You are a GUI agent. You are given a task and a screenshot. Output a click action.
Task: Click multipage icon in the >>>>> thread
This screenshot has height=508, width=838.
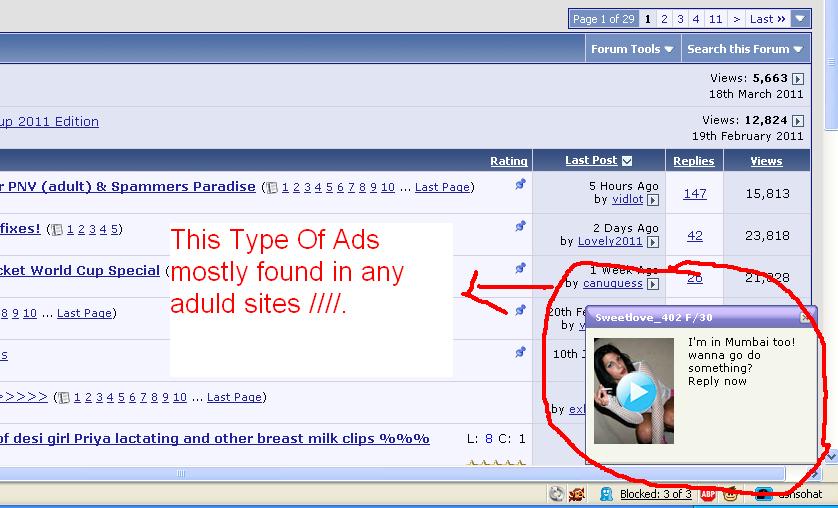64,397
